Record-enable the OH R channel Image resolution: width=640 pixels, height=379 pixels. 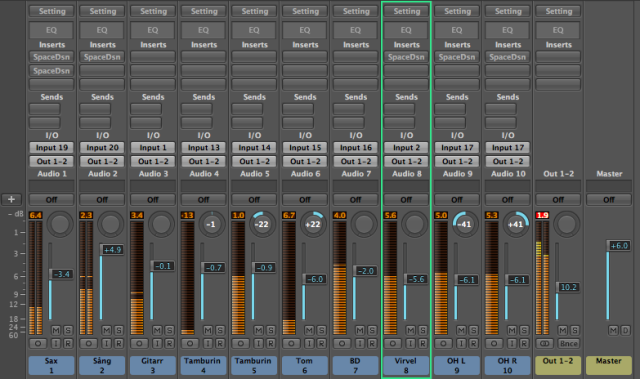pyautogui.click(x=524, y=344)
